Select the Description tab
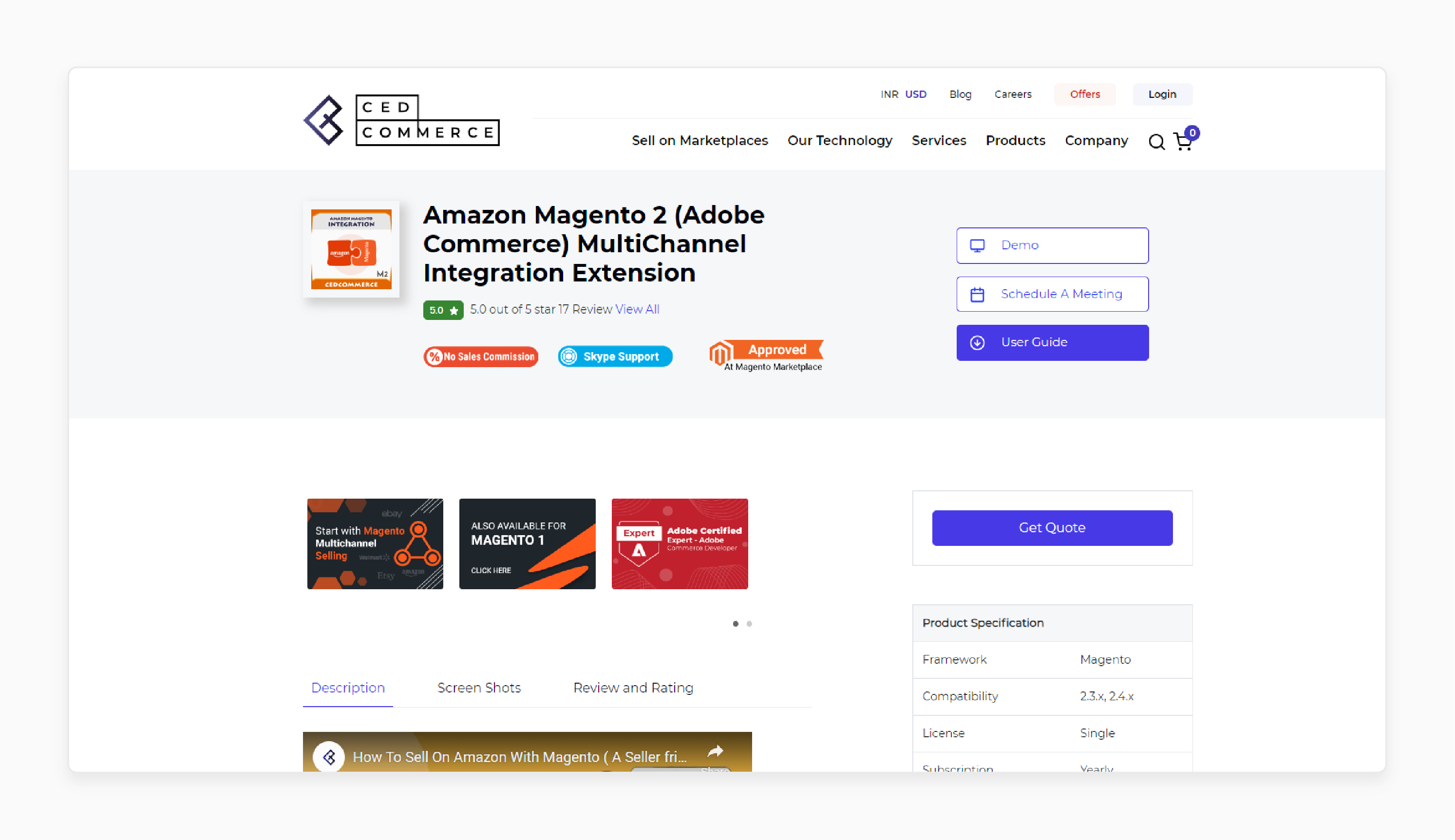 (348, 687)
